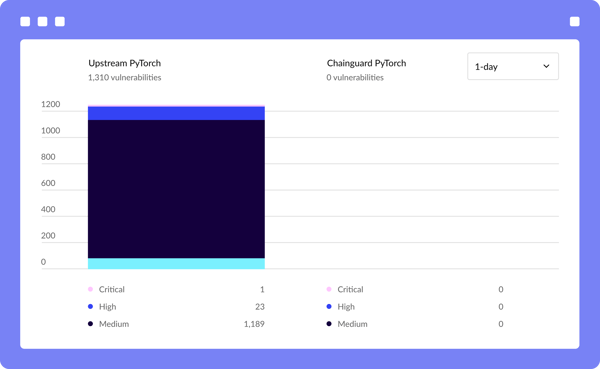The image size is (600, 369).
Task: Select the '1,310 vulnerabilities' subtitle
Action: pyautogui.click(x=124, y=77)
